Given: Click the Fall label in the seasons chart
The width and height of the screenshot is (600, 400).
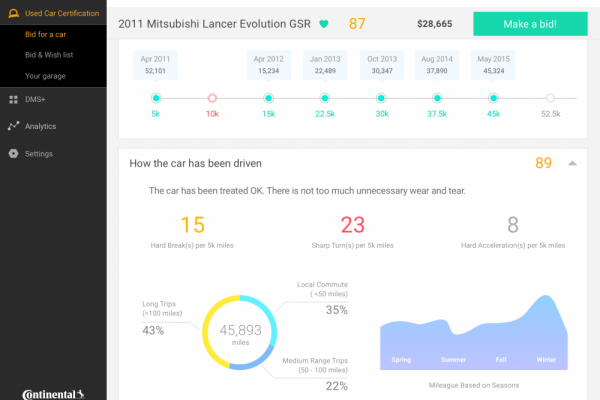Looking at the screenshot, I should pyautogui.click(x=501, y=360).
